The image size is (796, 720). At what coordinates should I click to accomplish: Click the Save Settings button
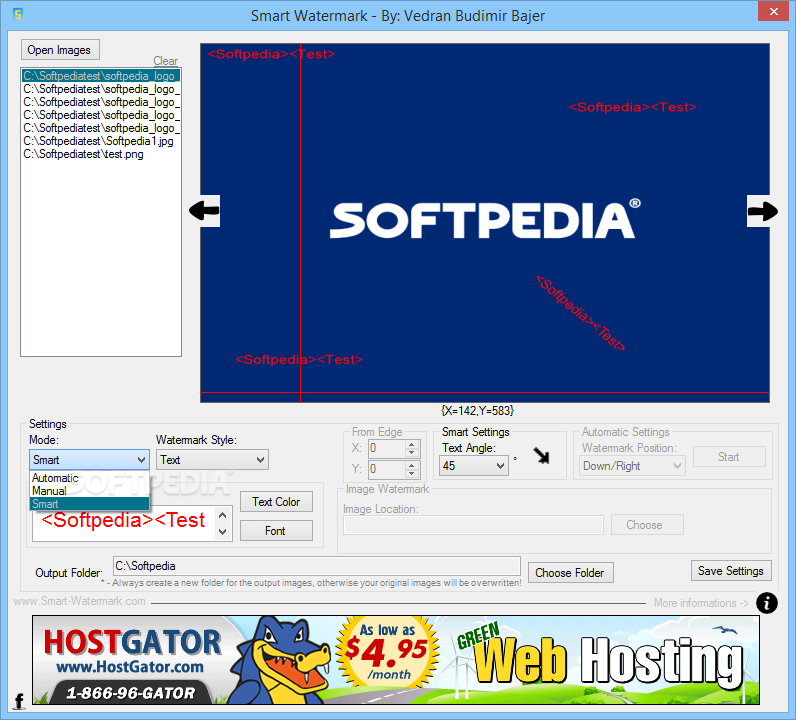(x=731, y=571)
